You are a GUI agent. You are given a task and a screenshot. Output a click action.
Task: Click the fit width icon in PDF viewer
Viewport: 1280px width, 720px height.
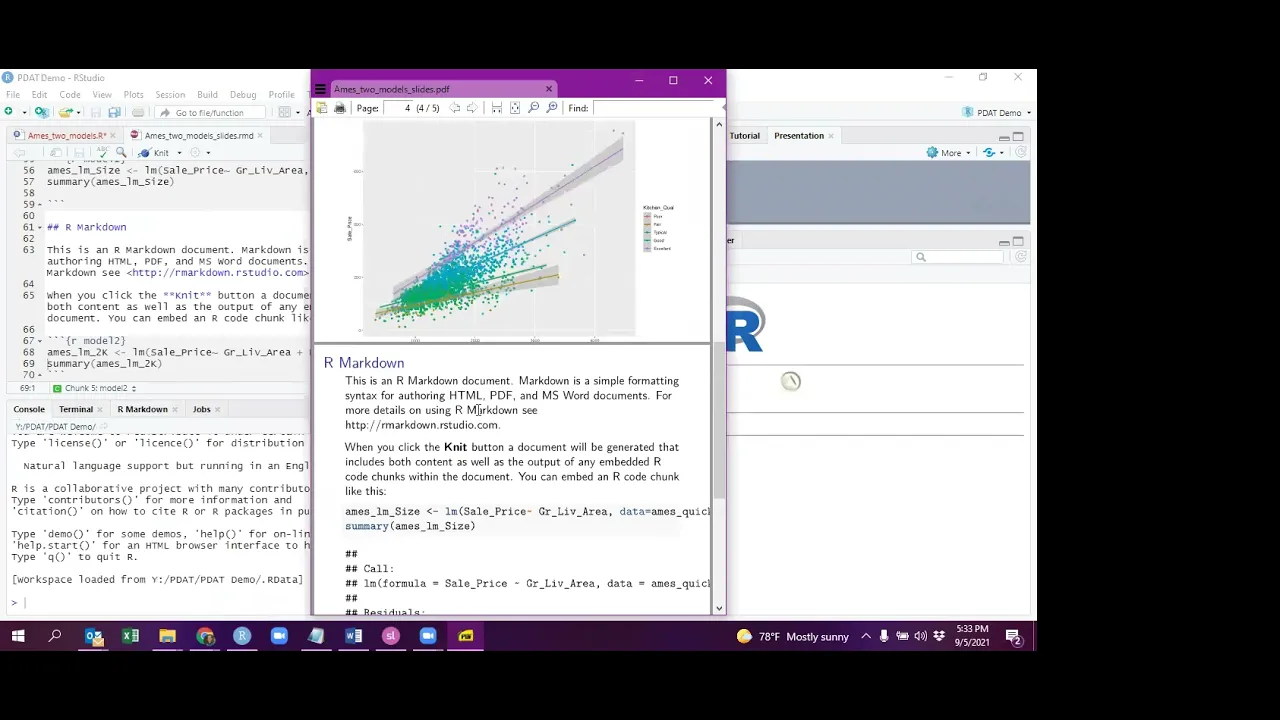[497, 108]
